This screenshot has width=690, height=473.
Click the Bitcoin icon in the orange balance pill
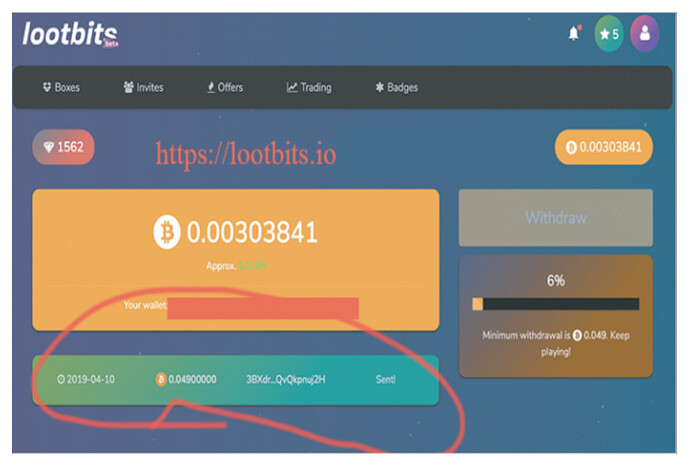pos(571,147)
